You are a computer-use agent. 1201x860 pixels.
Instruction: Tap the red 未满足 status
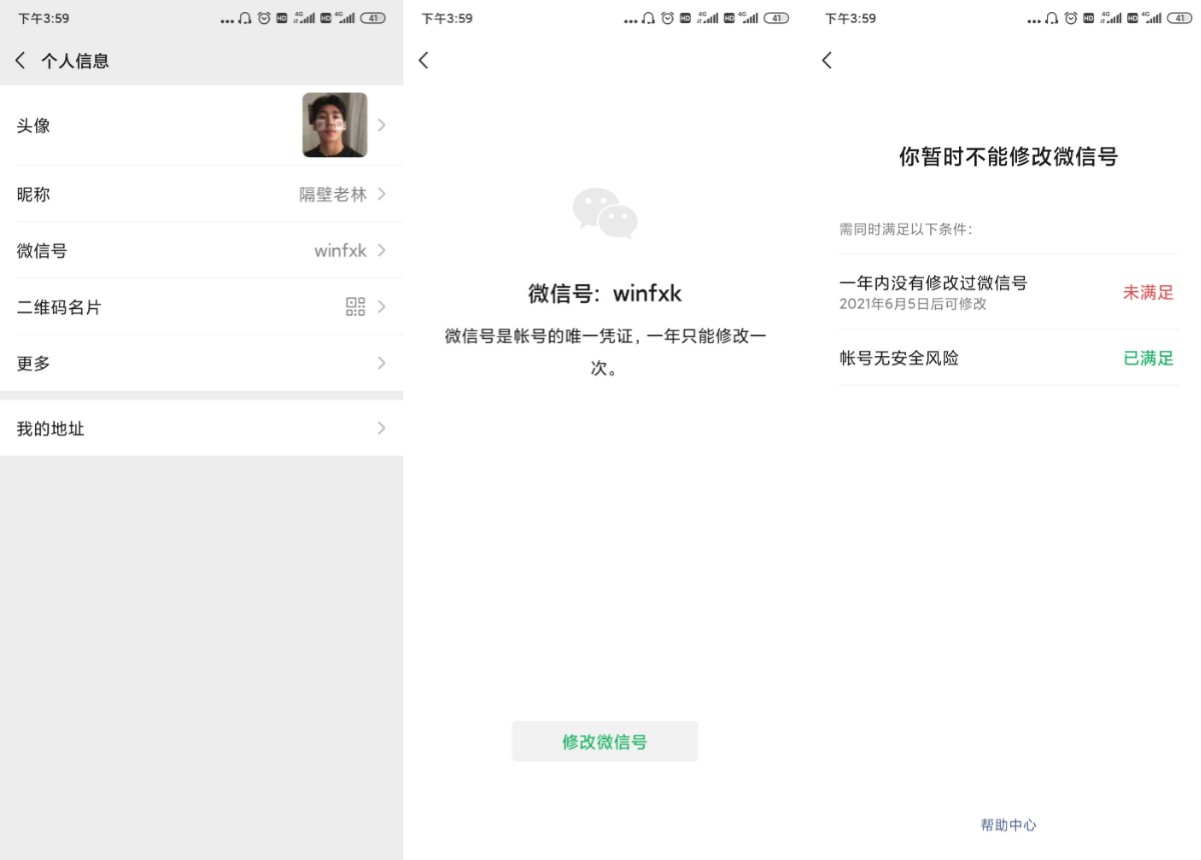(x=1148, y=292)
